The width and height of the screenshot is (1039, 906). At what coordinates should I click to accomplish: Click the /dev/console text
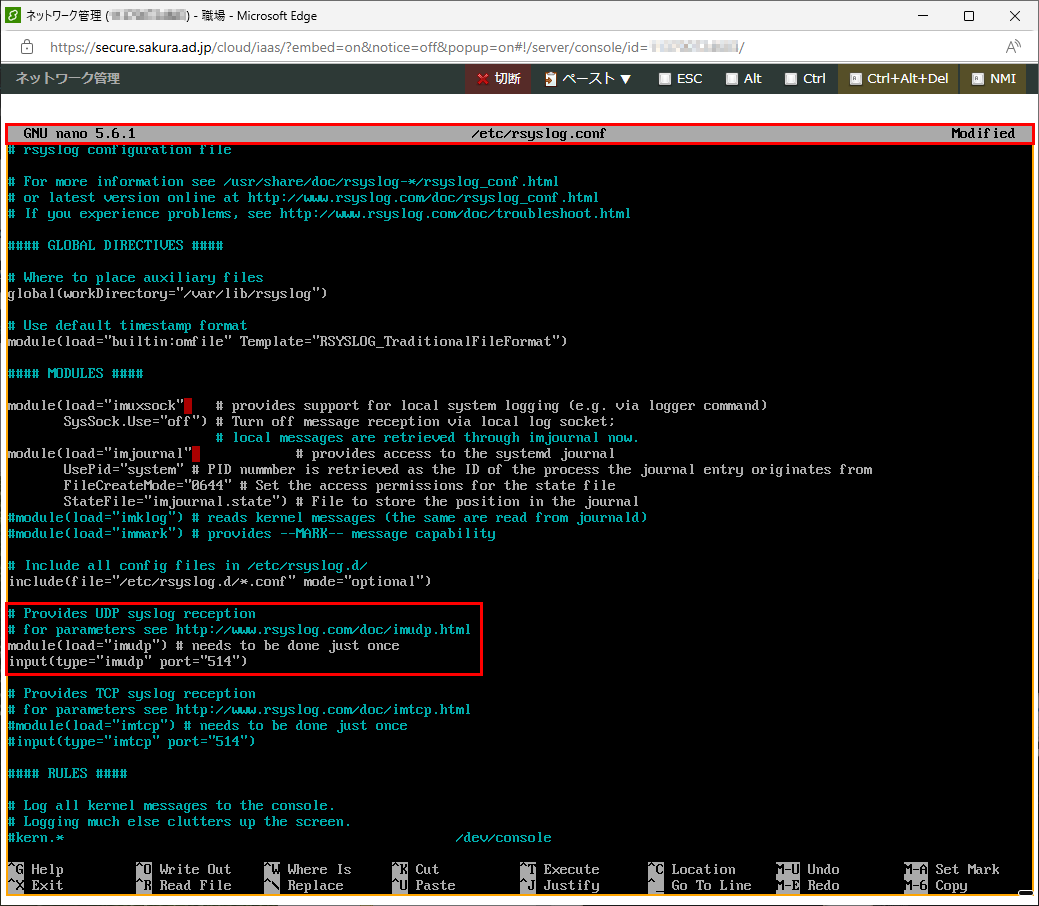point(504,838)
